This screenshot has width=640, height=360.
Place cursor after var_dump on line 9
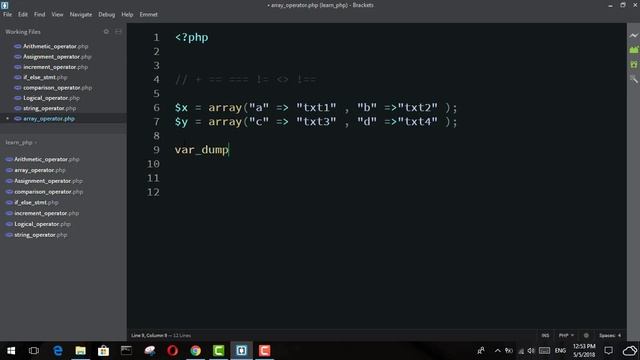coord(229,150)
